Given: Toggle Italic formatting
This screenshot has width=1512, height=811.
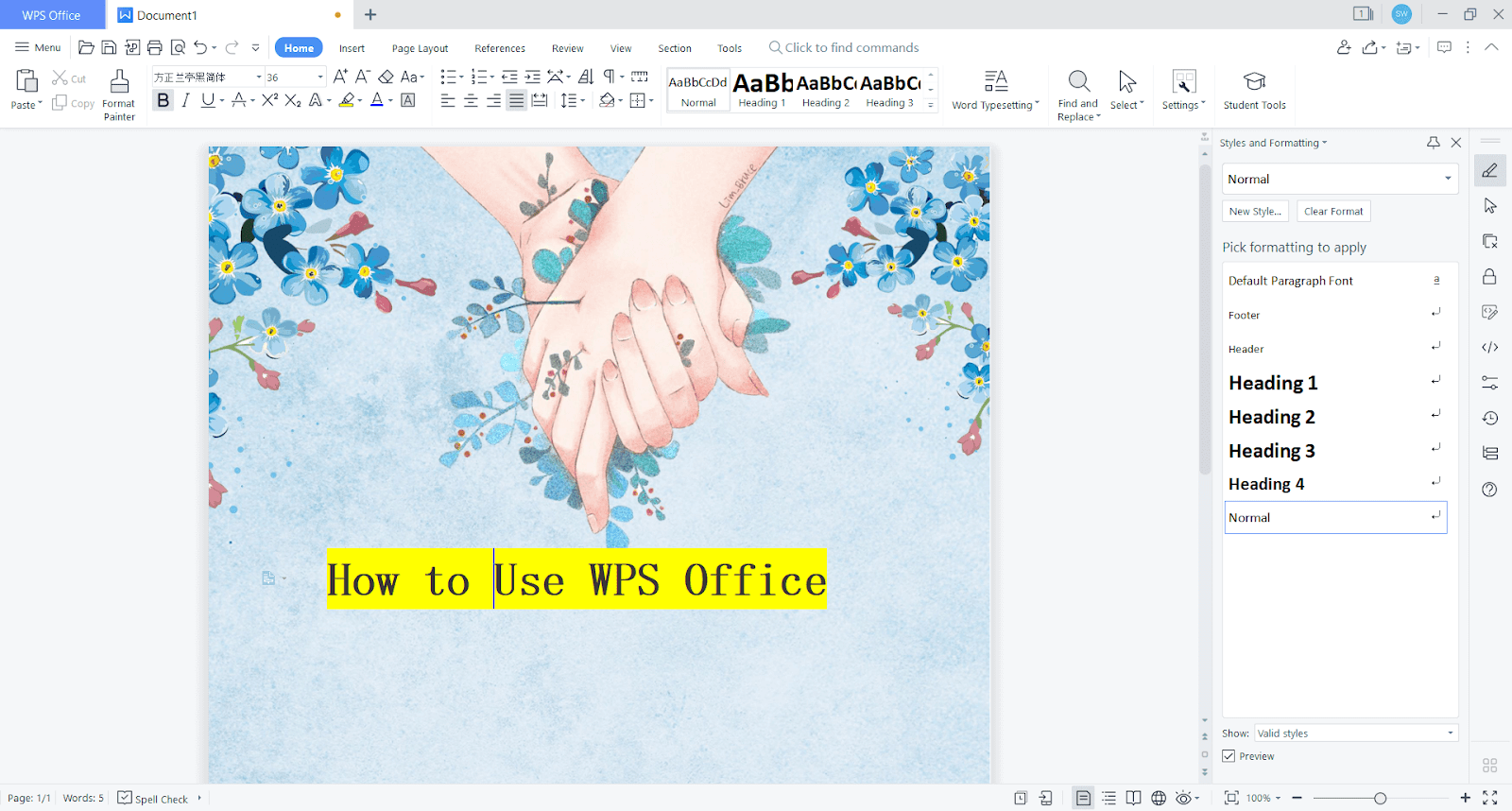Looking at the screenshot, I should tap(185, 100).
